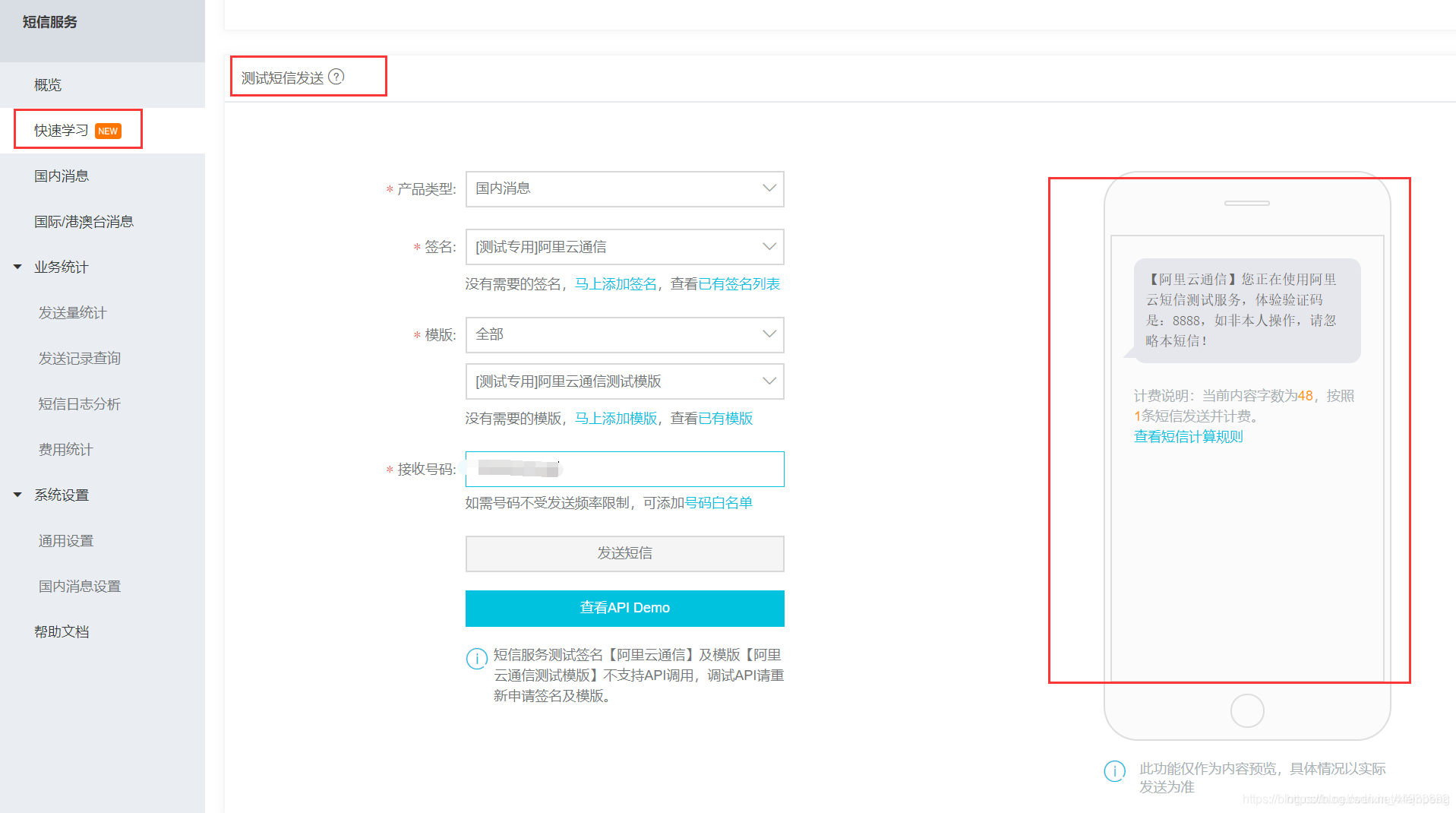Click the 发送短信 button

tap(624, 553)
